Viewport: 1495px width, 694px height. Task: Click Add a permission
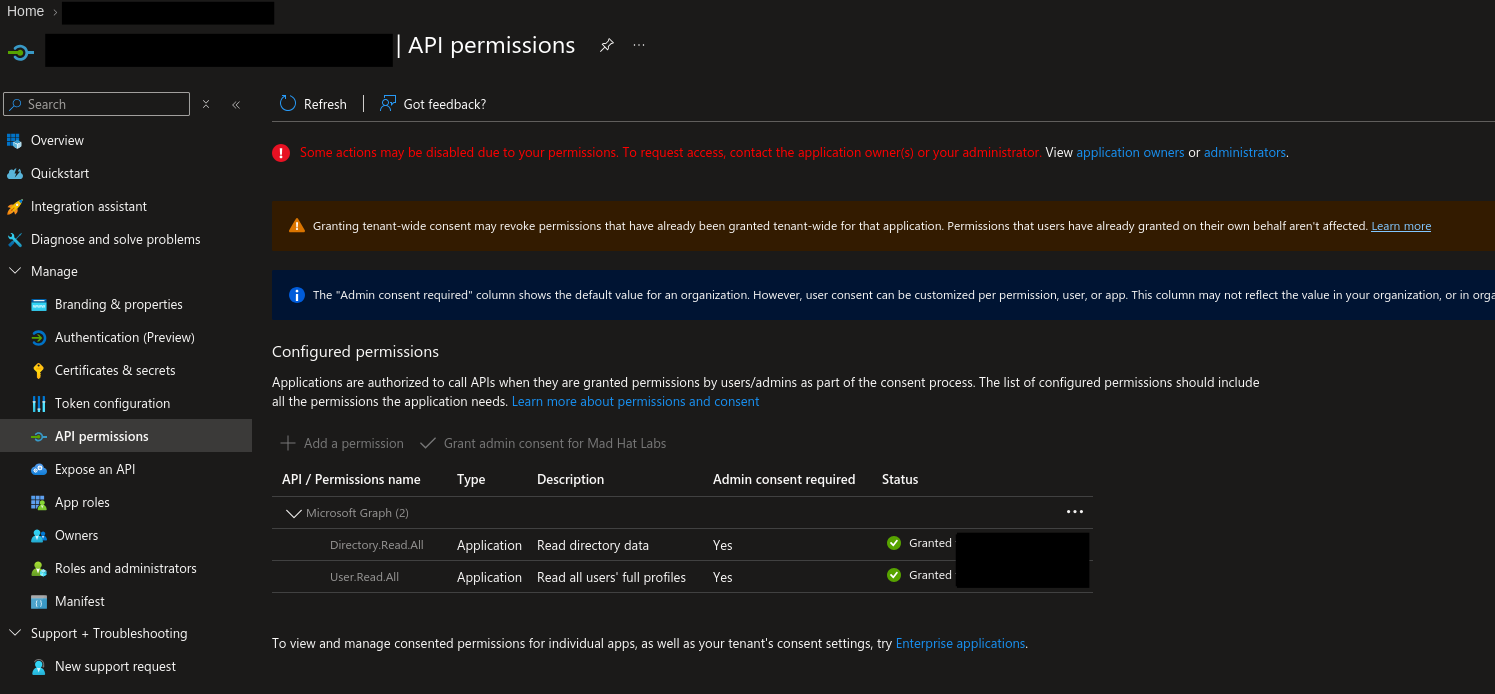click(x=342, y=443)
